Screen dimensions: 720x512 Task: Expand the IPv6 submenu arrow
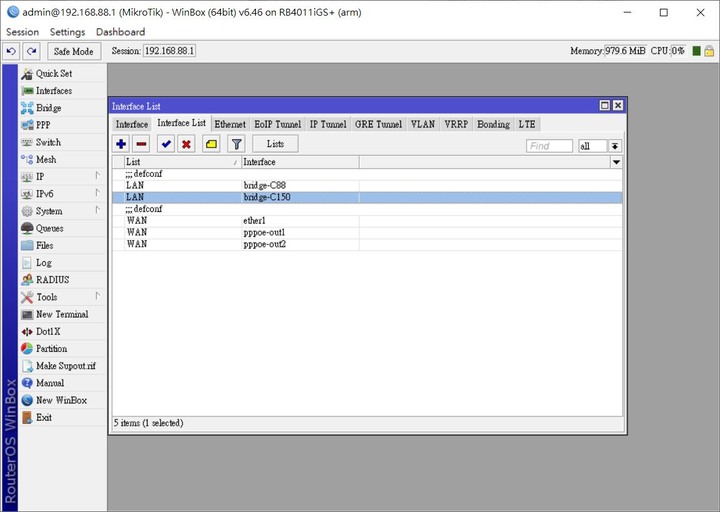click(97, 193)
